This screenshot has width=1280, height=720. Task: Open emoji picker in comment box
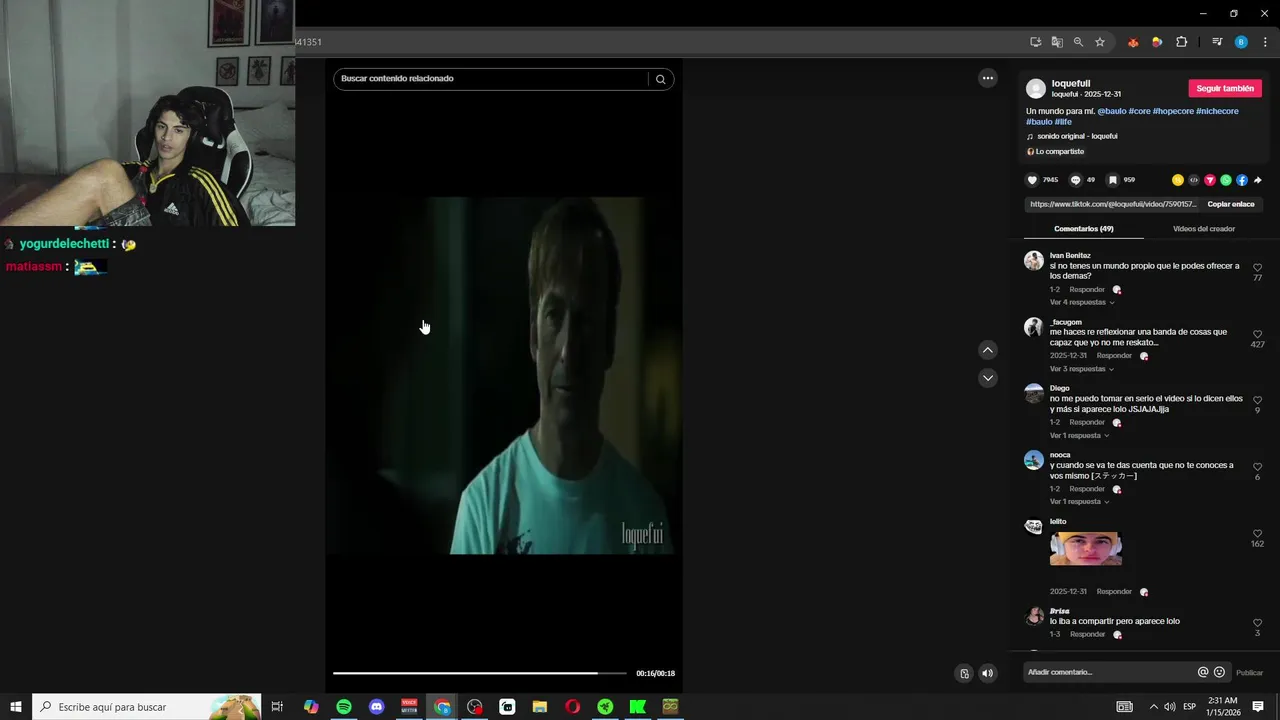coord(1219,672)
